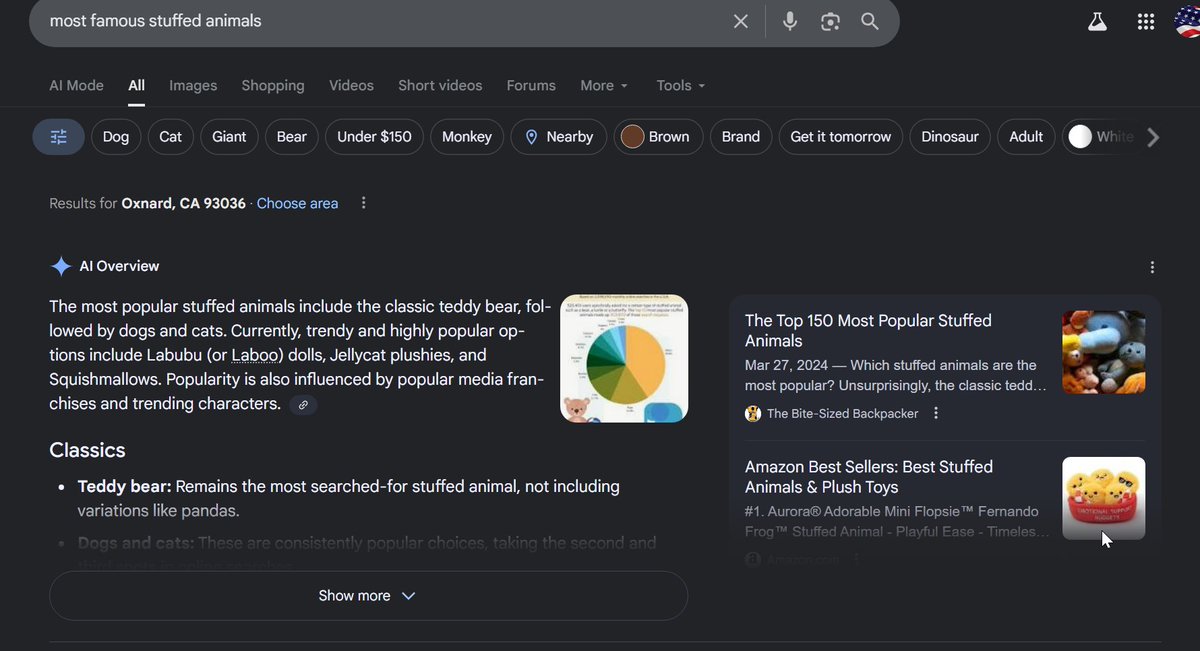Open Amazon Best Sellers stuffed animals link

pos(869,477)
